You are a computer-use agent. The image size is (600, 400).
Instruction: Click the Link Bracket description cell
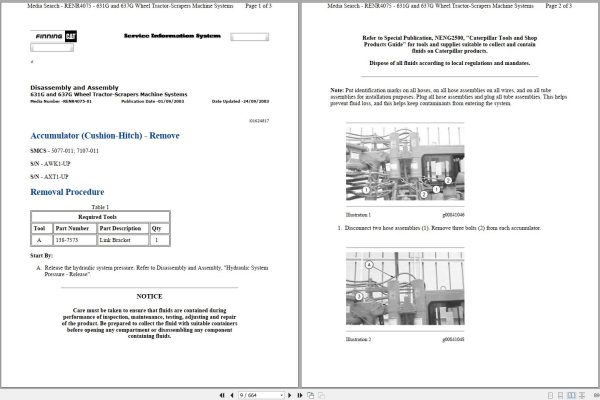tap(123, 240)
